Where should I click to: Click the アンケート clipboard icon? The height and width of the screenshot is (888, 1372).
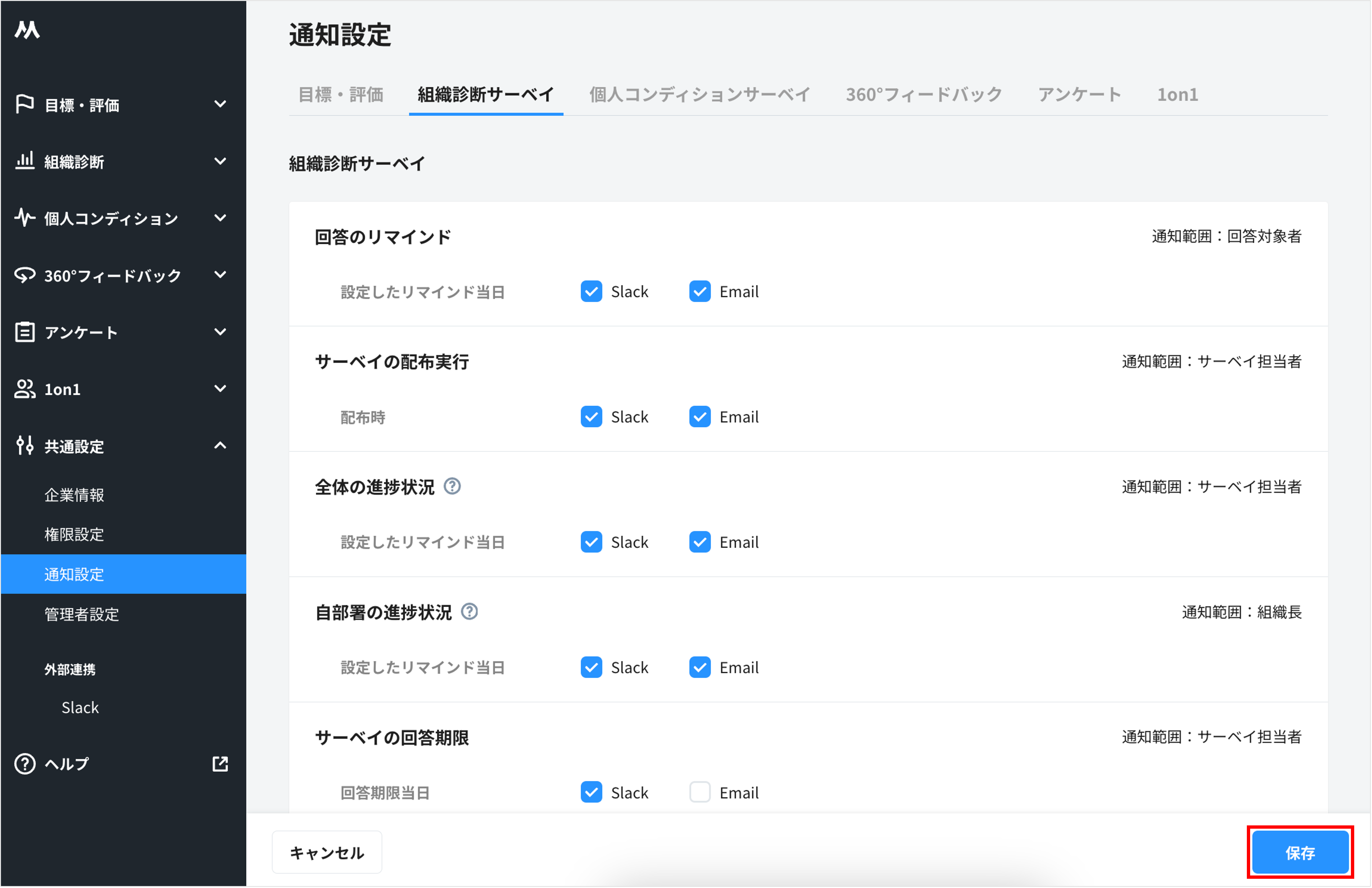coord(24,331)
